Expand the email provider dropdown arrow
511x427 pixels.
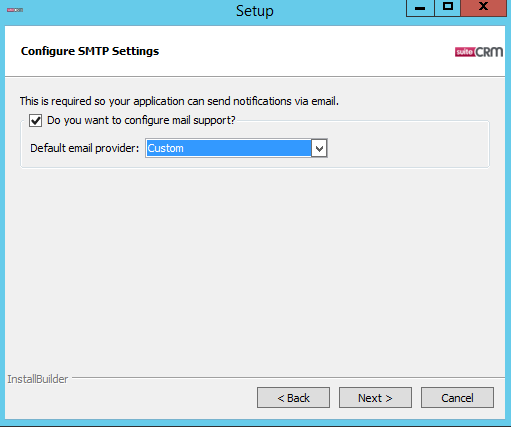pyautogui.click(x=319, y=148)
